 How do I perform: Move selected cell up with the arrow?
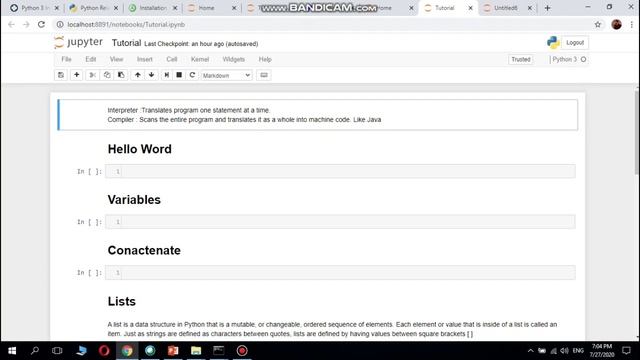point(138,75)
